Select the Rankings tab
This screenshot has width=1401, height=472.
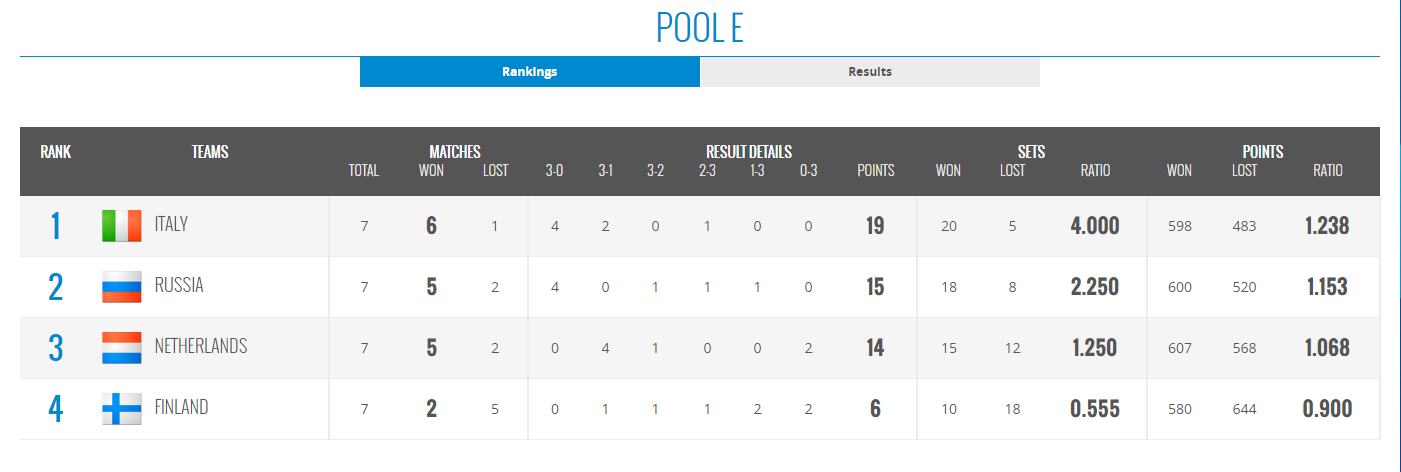pyautogui.click(x=530, y=72)
